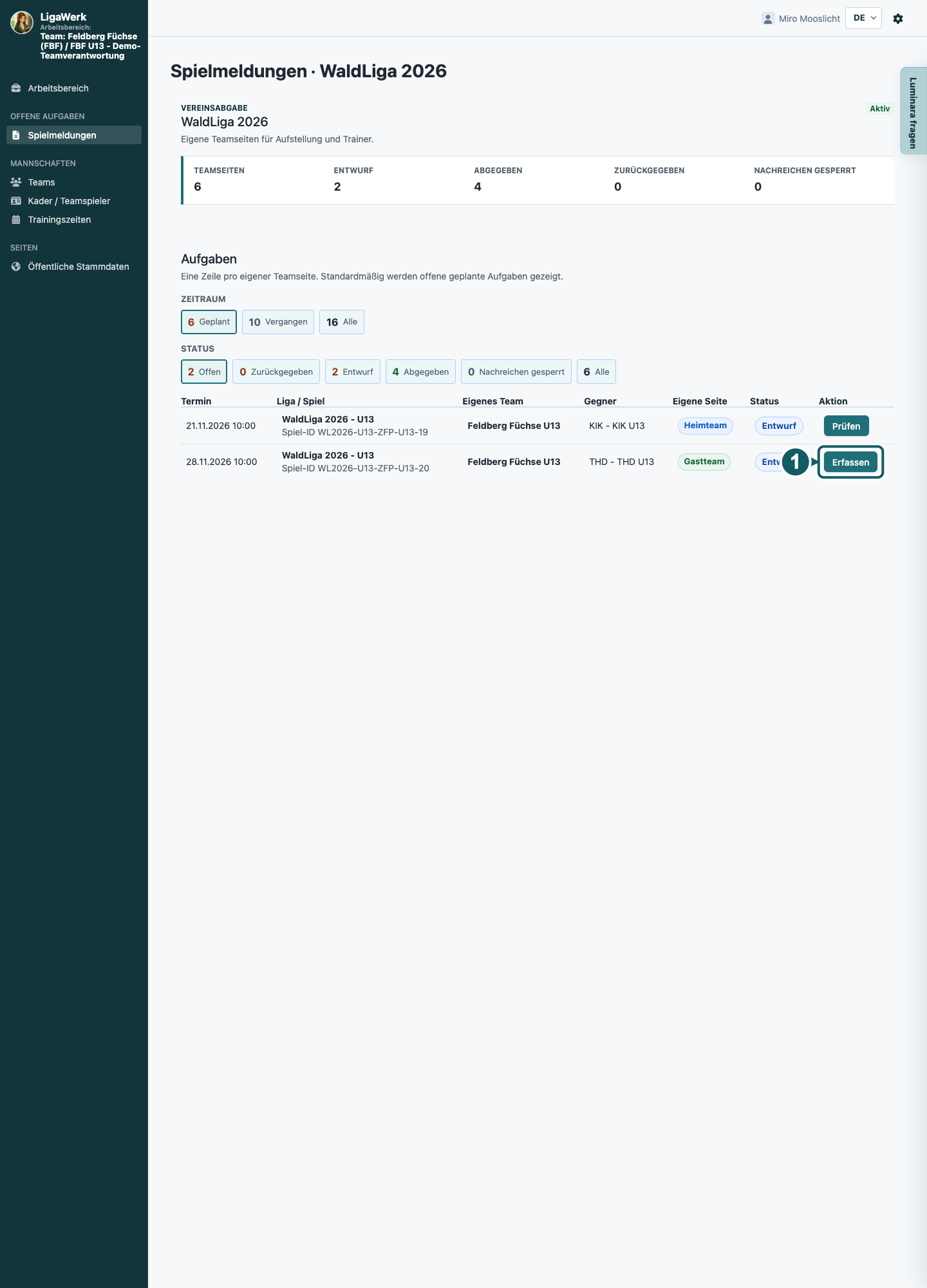
Task: Click Spiel-ID WL2026-U13-ZFP-U13-20 text
Action: 355,468
